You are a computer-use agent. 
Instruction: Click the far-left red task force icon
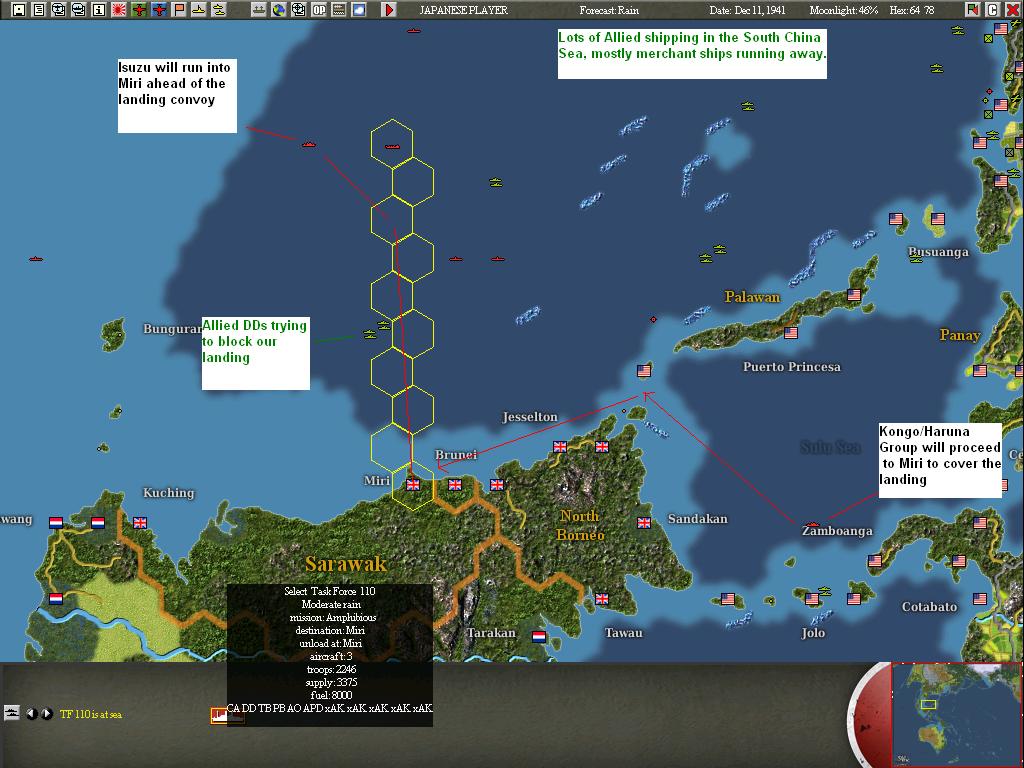(36, 259)
